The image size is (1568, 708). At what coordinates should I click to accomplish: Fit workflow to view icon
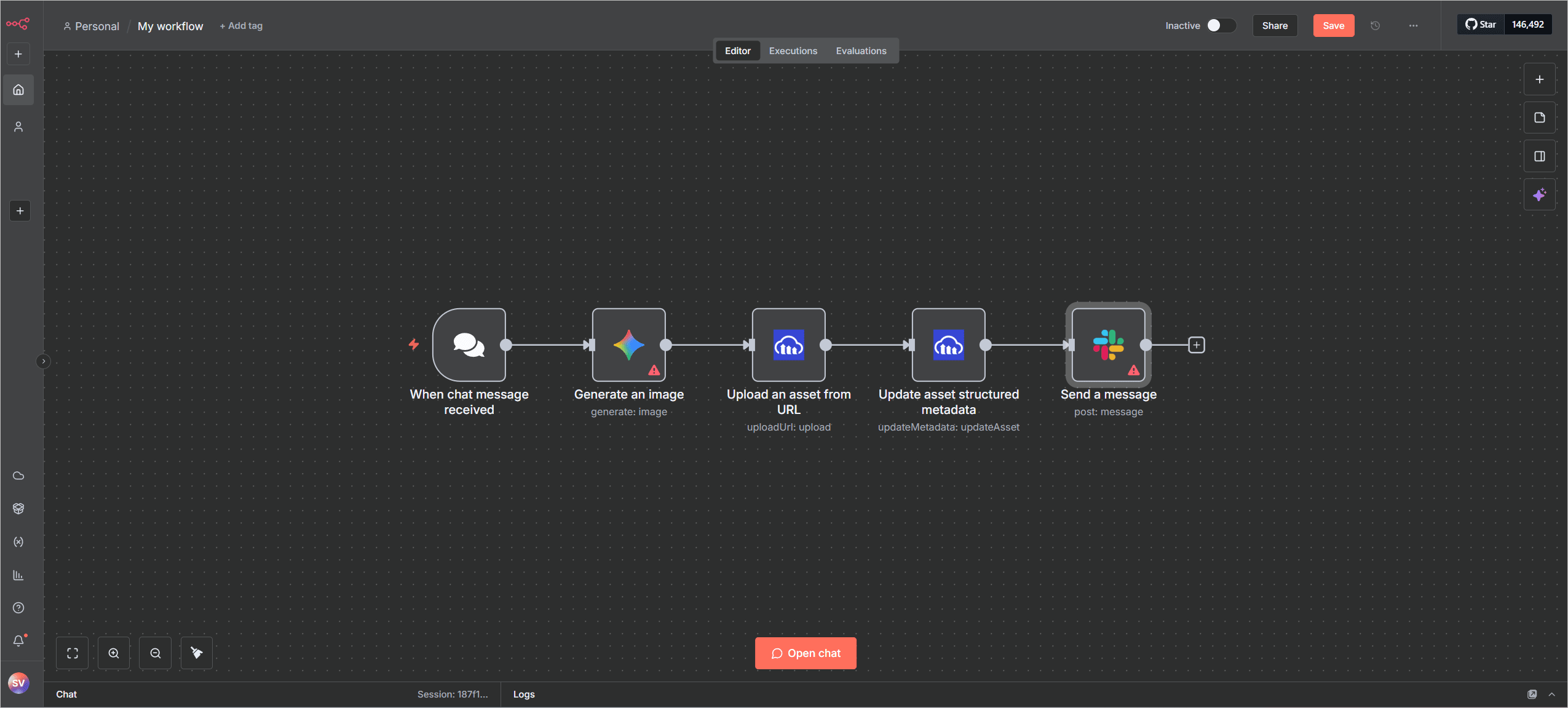pyautogui.click(x=73, y=653)
